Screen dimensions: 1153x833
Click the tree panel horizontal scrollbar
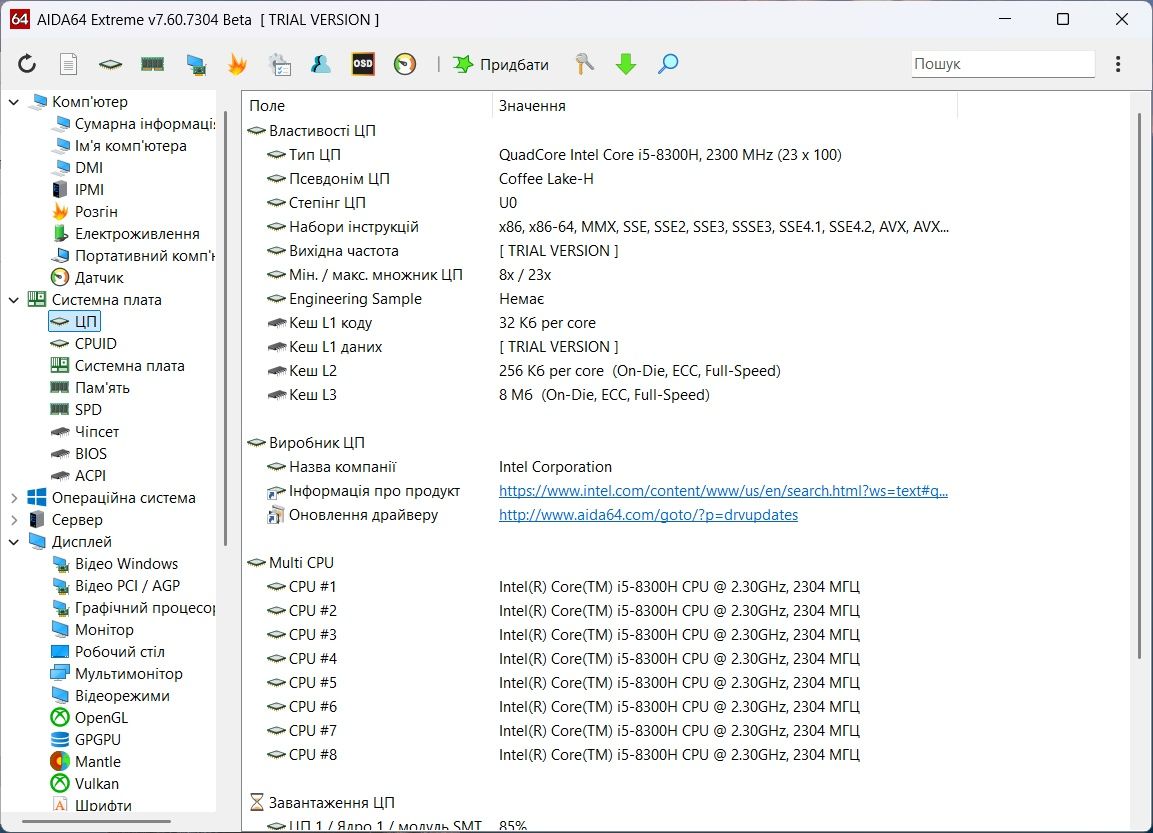point(96,821)
